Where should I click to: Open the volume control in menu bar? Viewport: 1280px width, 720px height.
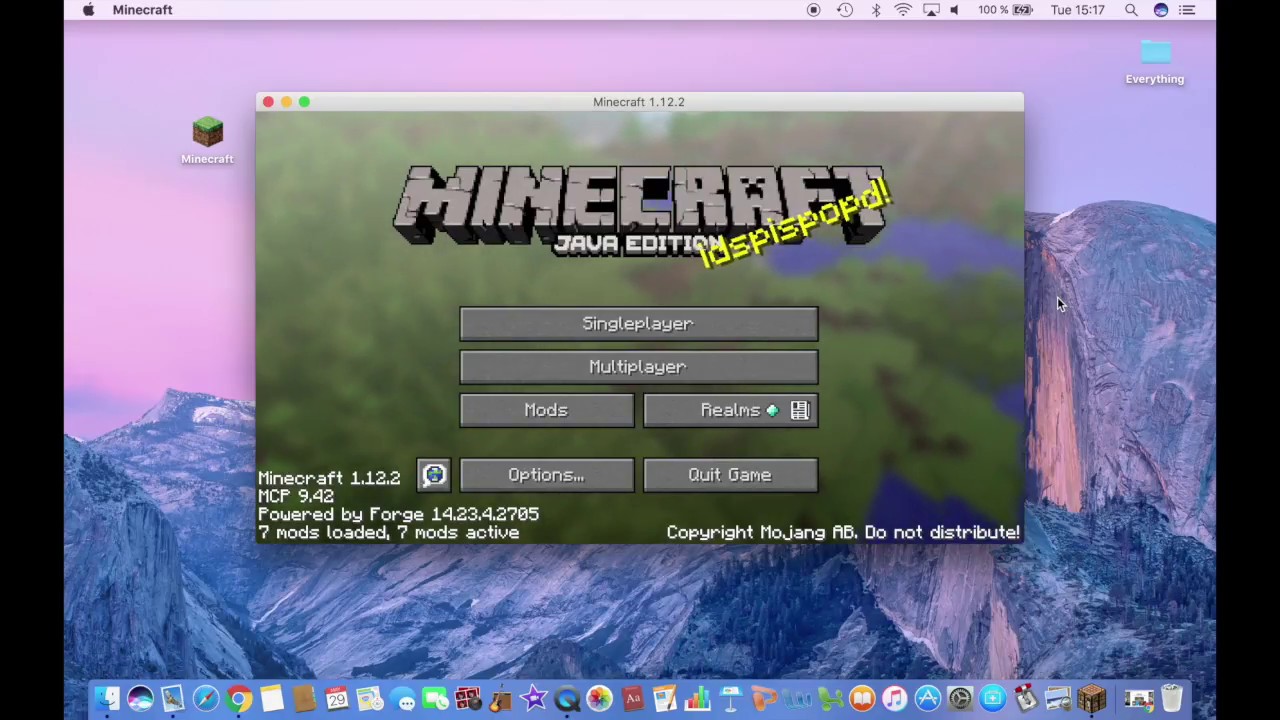click(x=955, y=10)
